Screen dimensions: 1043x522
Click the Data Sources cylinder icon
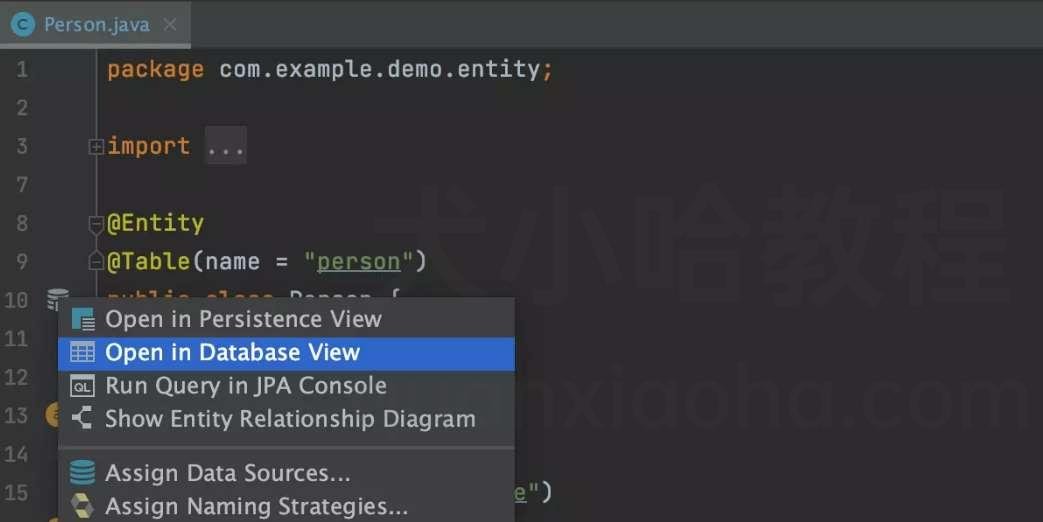tap(82, 473)
